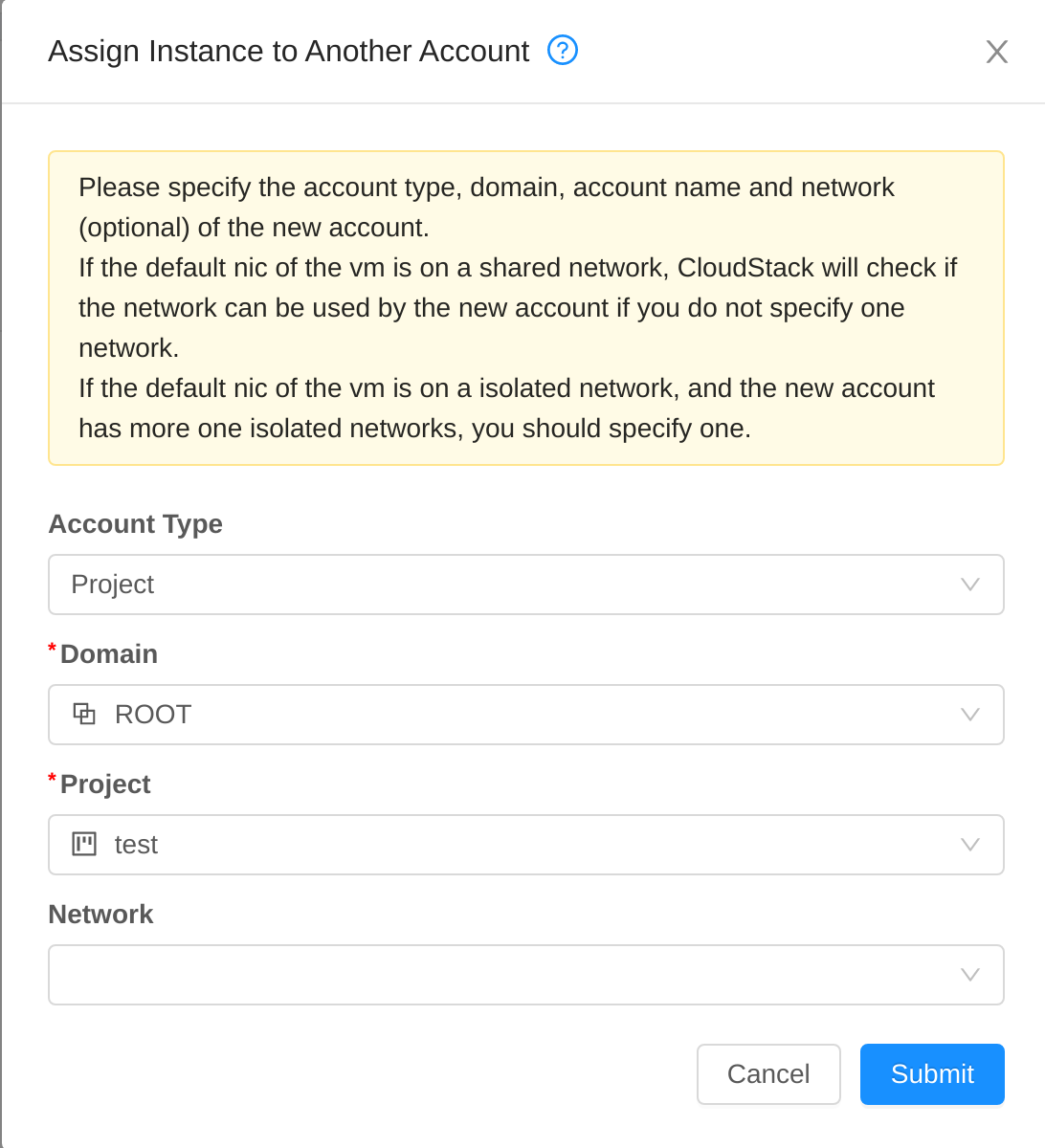Open the Account Type dropdown showing Project

(x=525, y=584)
